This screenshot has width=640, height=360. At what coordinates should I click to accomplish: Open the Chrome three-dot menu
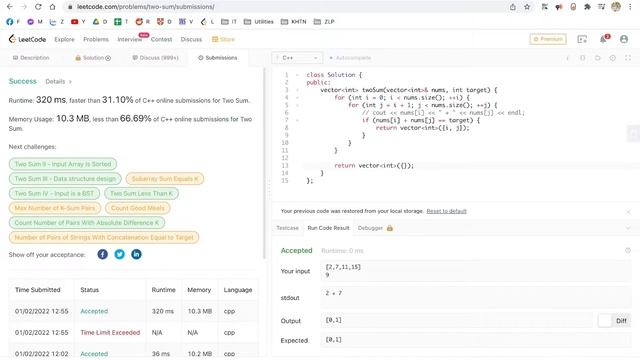(x=631, y=7)
